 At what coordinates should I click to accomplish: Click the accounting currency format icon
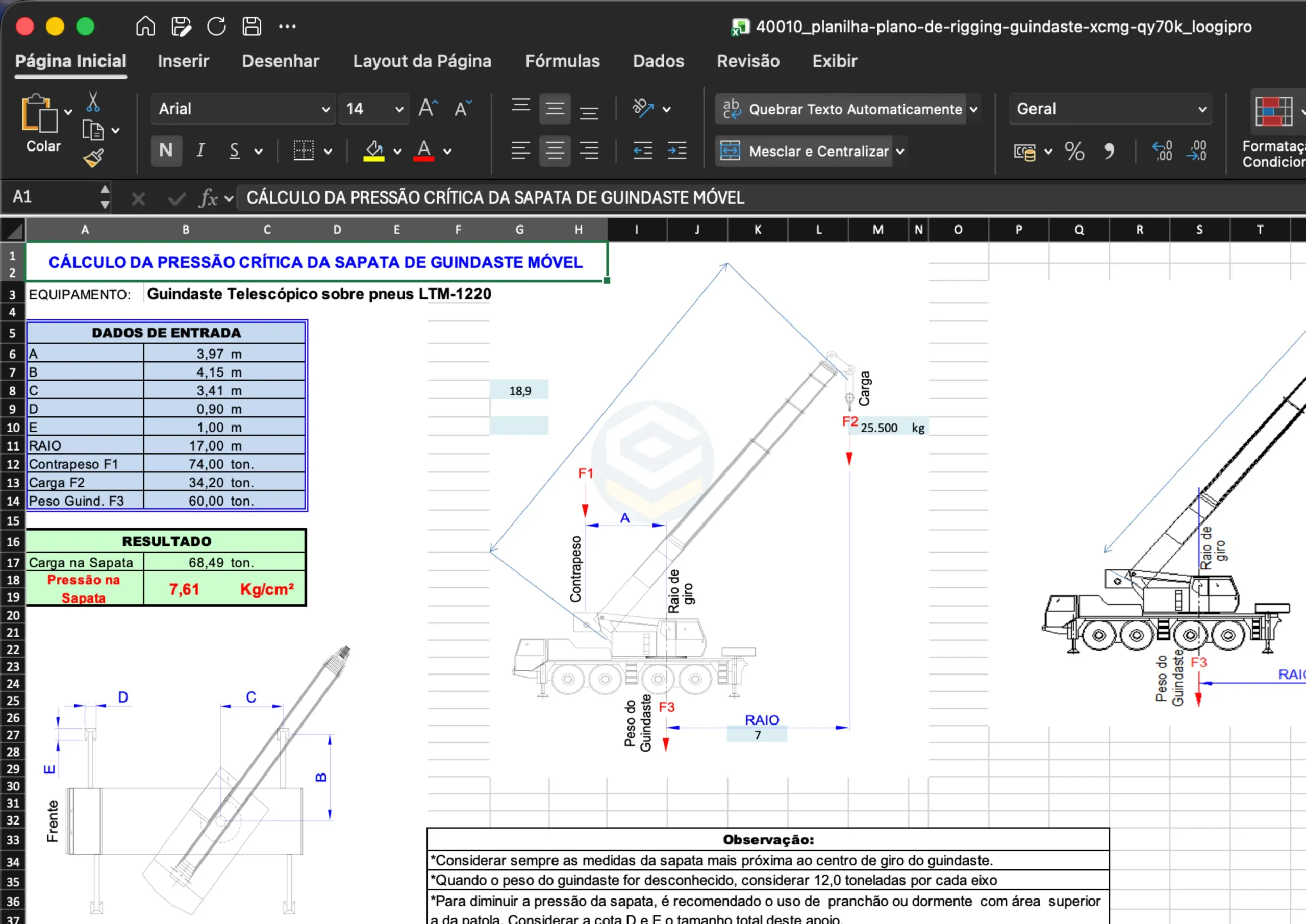1024,152
